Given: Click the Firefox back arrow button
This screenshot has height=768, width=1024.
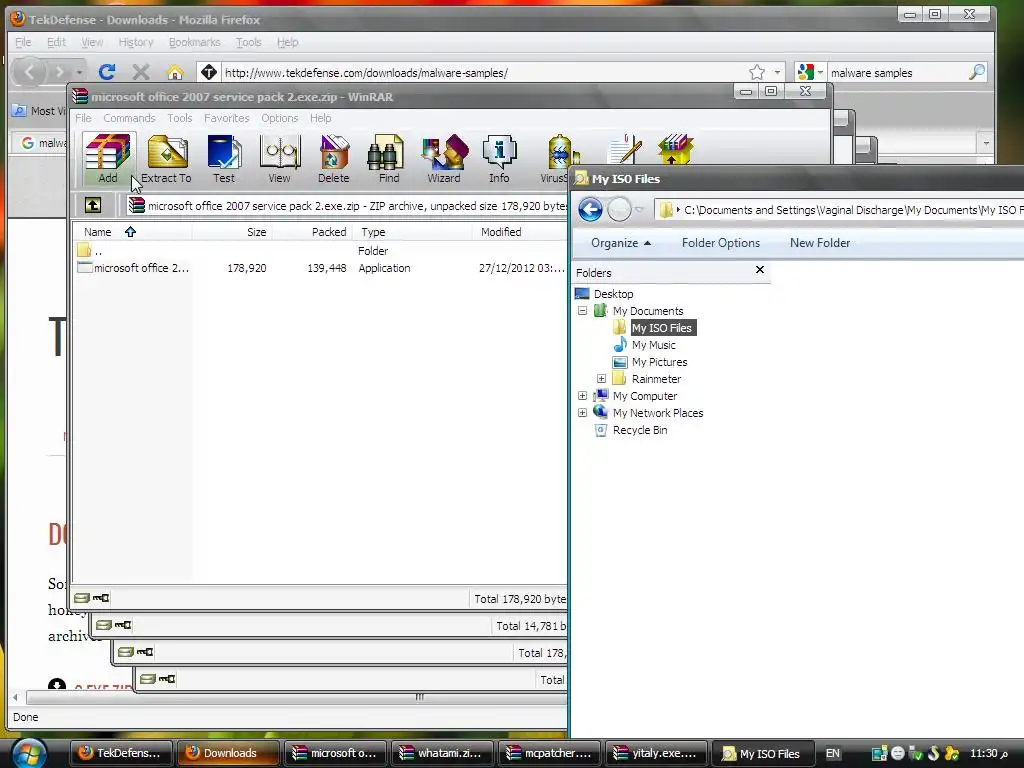Looking at the screenshot, I should coord(29,72).
